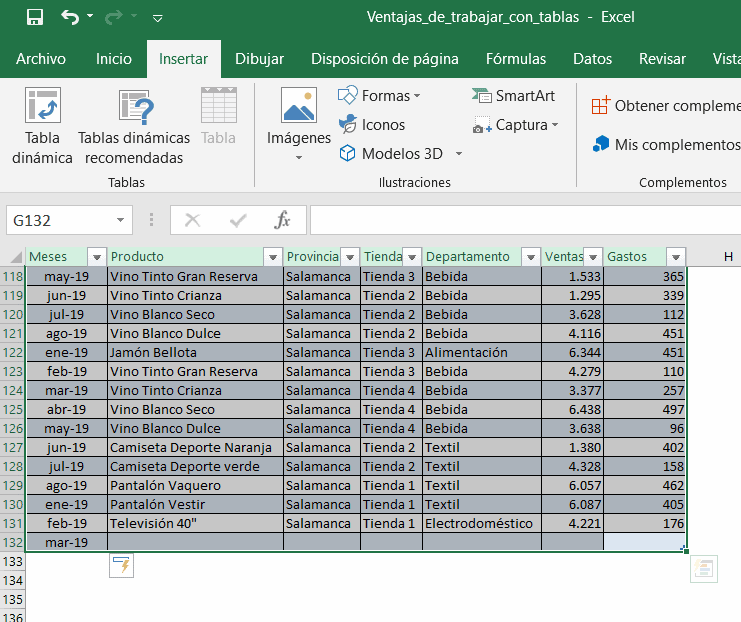
Task: Switch to Disposición de página tab
Action: point(385,59)
